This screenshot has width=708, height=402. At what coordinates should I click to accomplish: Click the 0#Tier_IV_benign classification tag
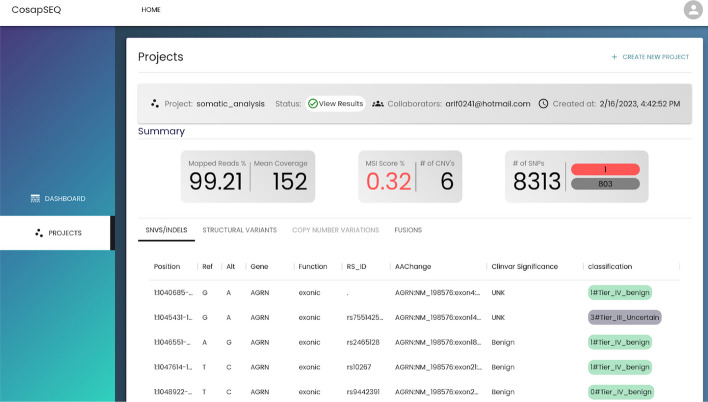621,392
